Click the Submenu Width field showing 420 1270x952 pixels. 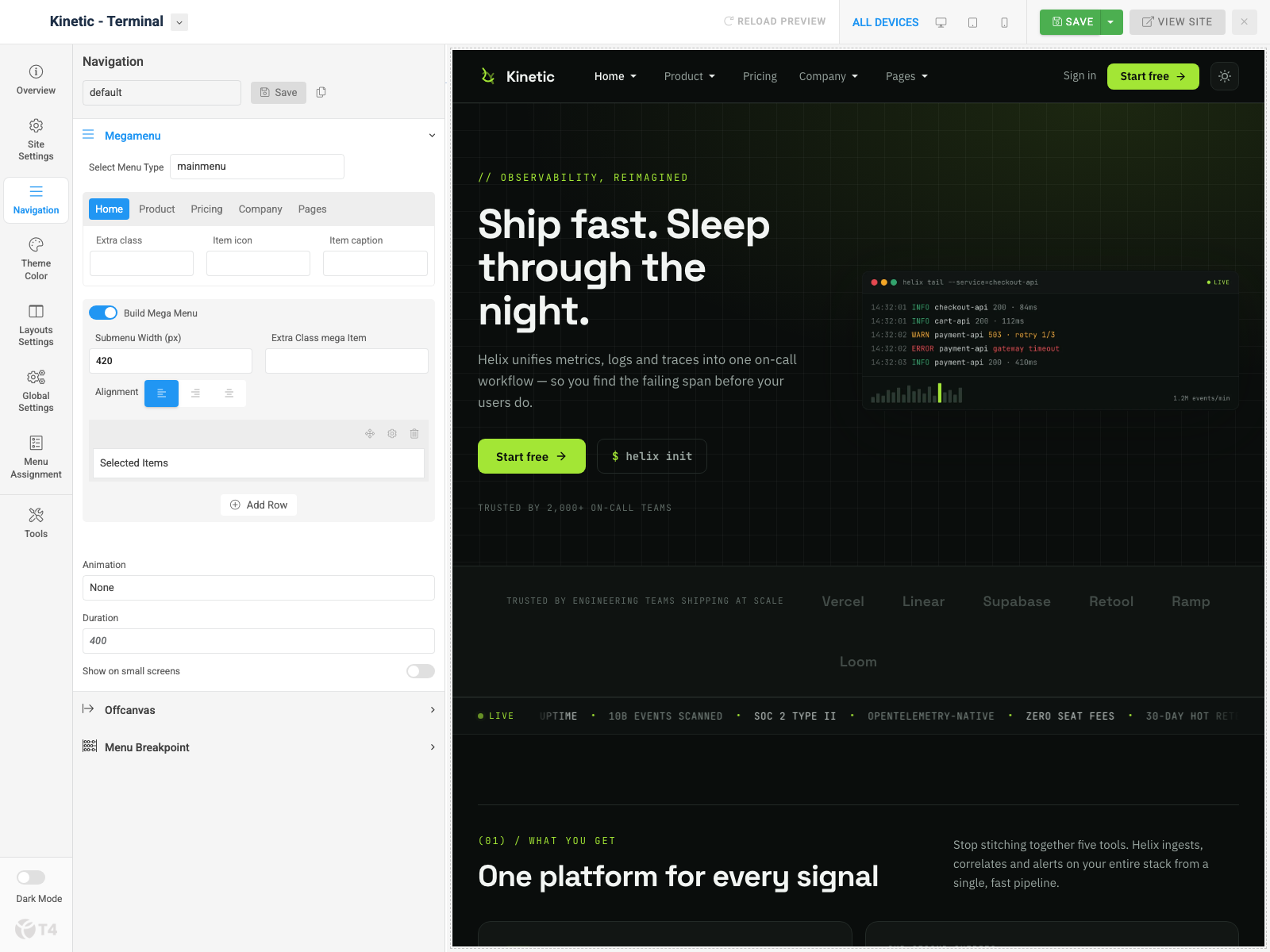pos(171,361)
